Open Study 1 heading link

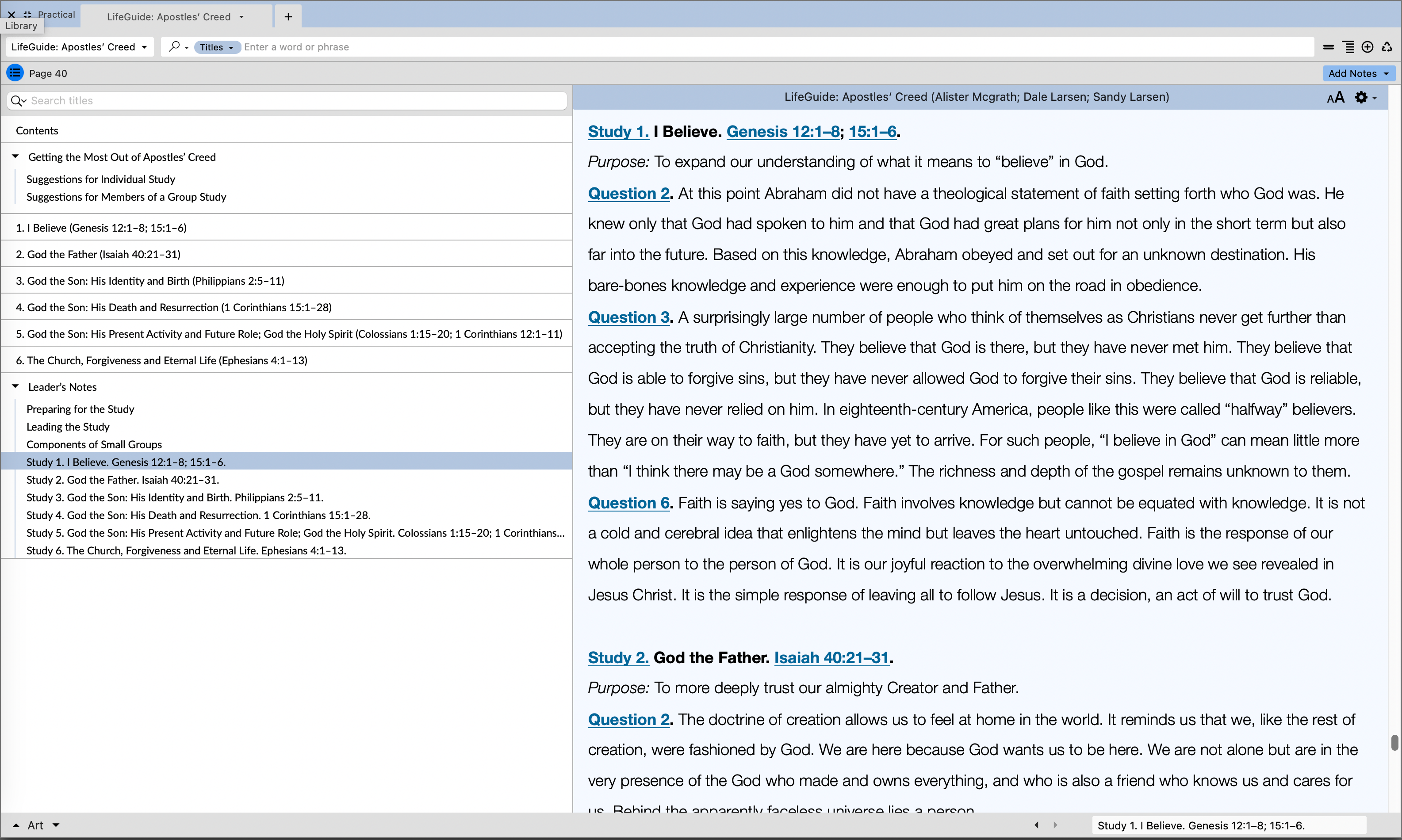[618, 131]
